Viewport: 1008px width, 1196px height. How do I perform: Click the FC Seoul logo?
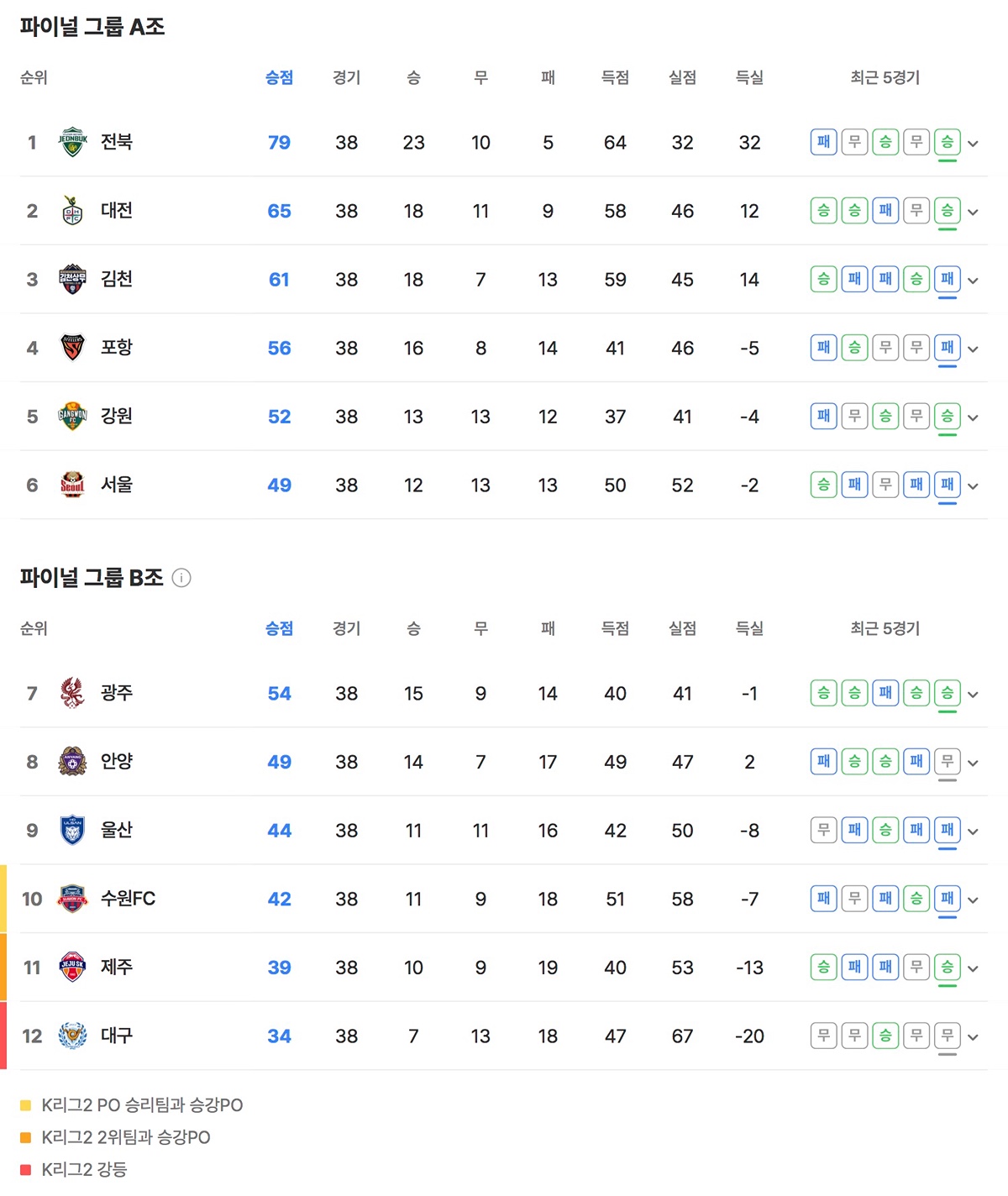coord(72,485)
